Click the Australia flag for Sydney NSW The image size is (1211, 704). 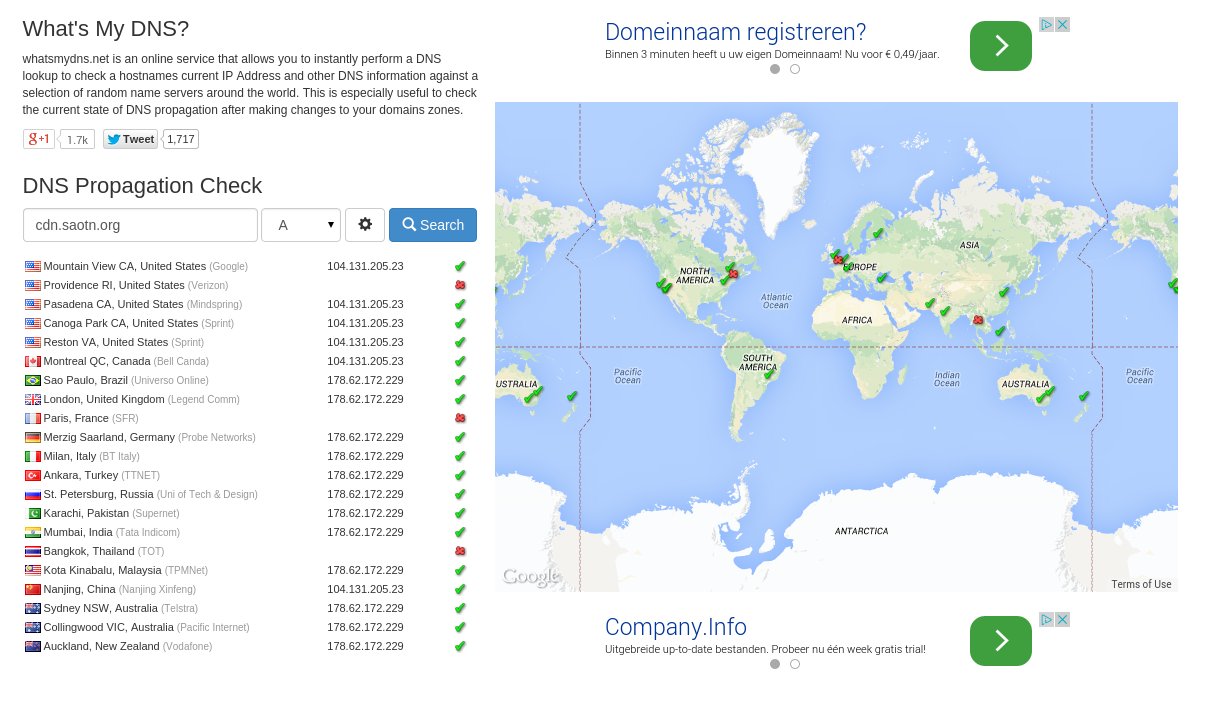33,608
